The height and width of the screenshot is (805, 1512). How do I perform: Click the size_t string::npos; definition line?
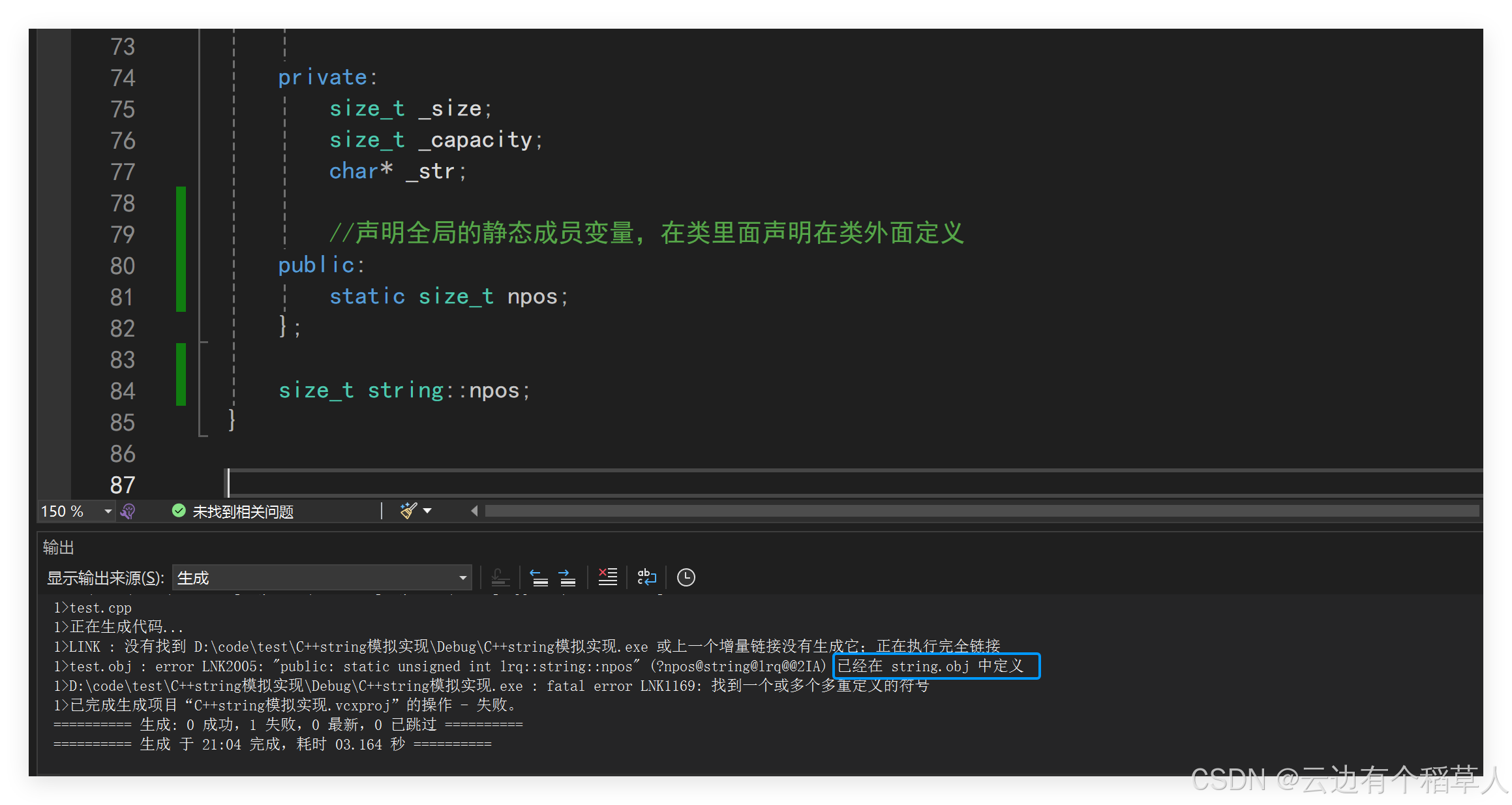[x=404, y=391]
